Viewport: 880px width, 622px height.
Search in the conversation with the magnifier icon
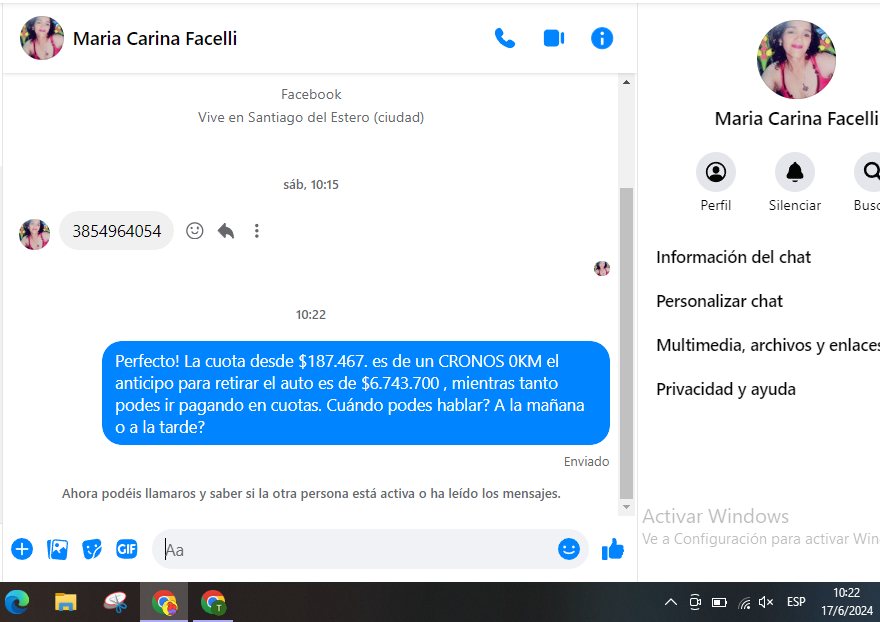(869, 172)
